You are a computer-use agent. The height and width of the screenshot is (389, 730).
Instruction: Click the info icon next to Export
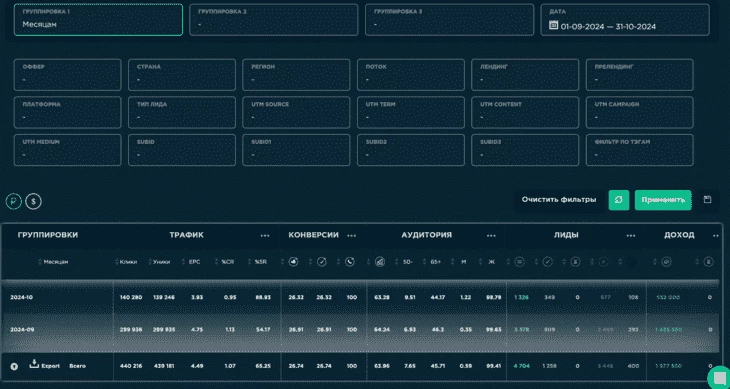(x=14, y=366)
